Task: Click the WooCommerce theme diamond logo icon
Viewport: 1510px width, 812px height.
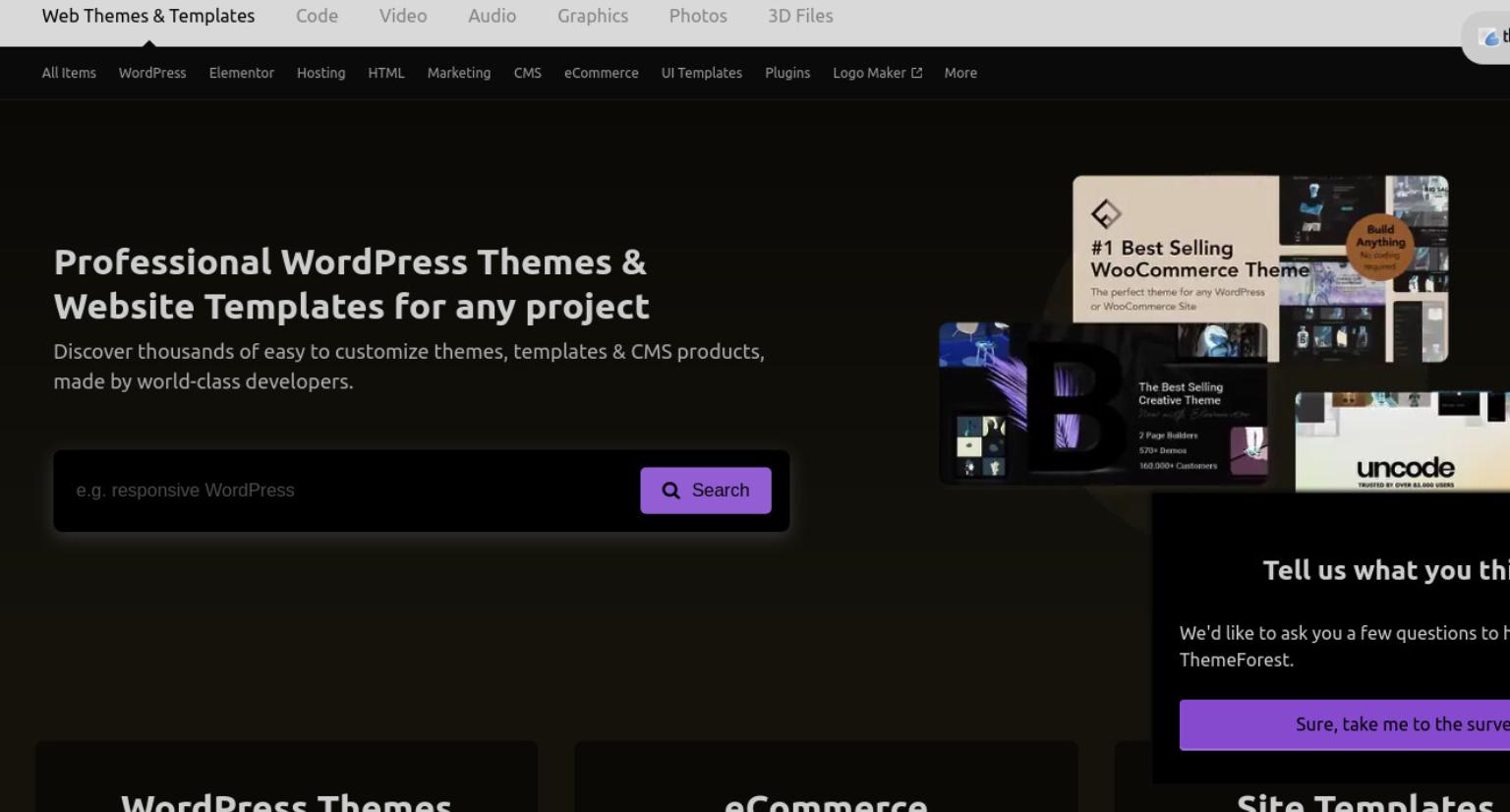Action: coord(1106,213)
